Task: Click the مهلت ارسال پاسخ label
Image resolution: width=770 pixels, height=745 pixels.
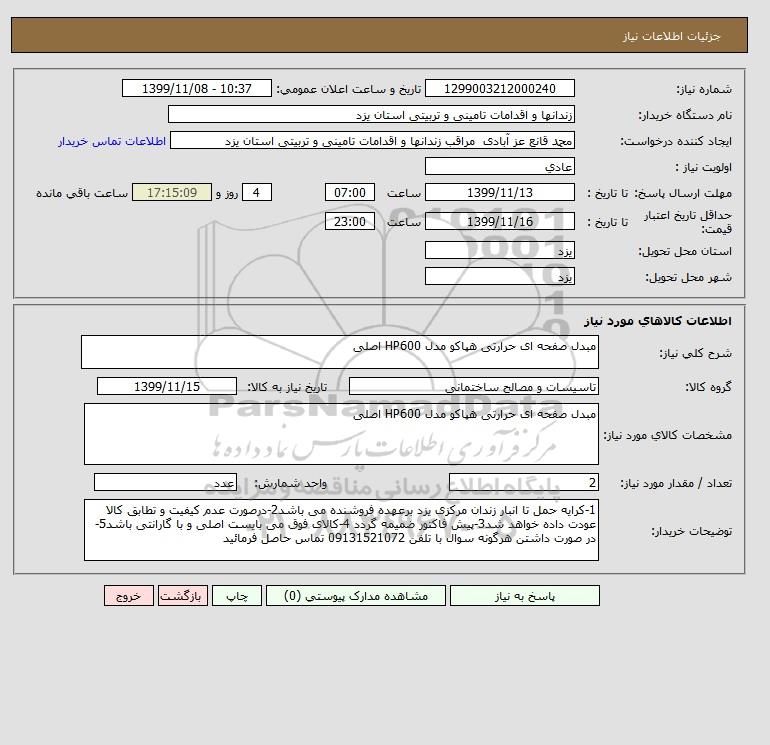Action: (x=682, y=193)
